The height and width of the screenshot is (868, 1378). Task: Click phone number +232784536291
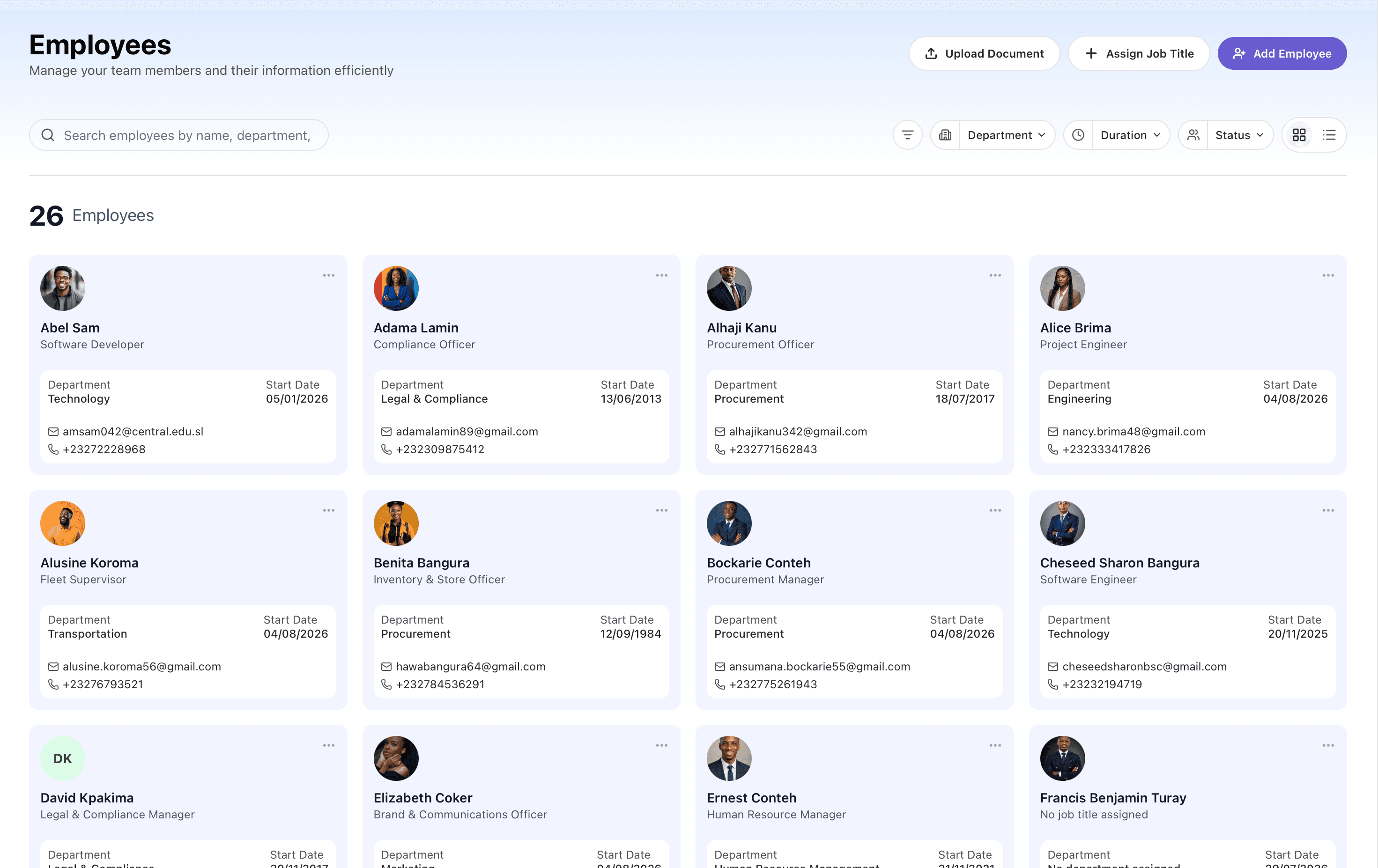pos(440,685)
